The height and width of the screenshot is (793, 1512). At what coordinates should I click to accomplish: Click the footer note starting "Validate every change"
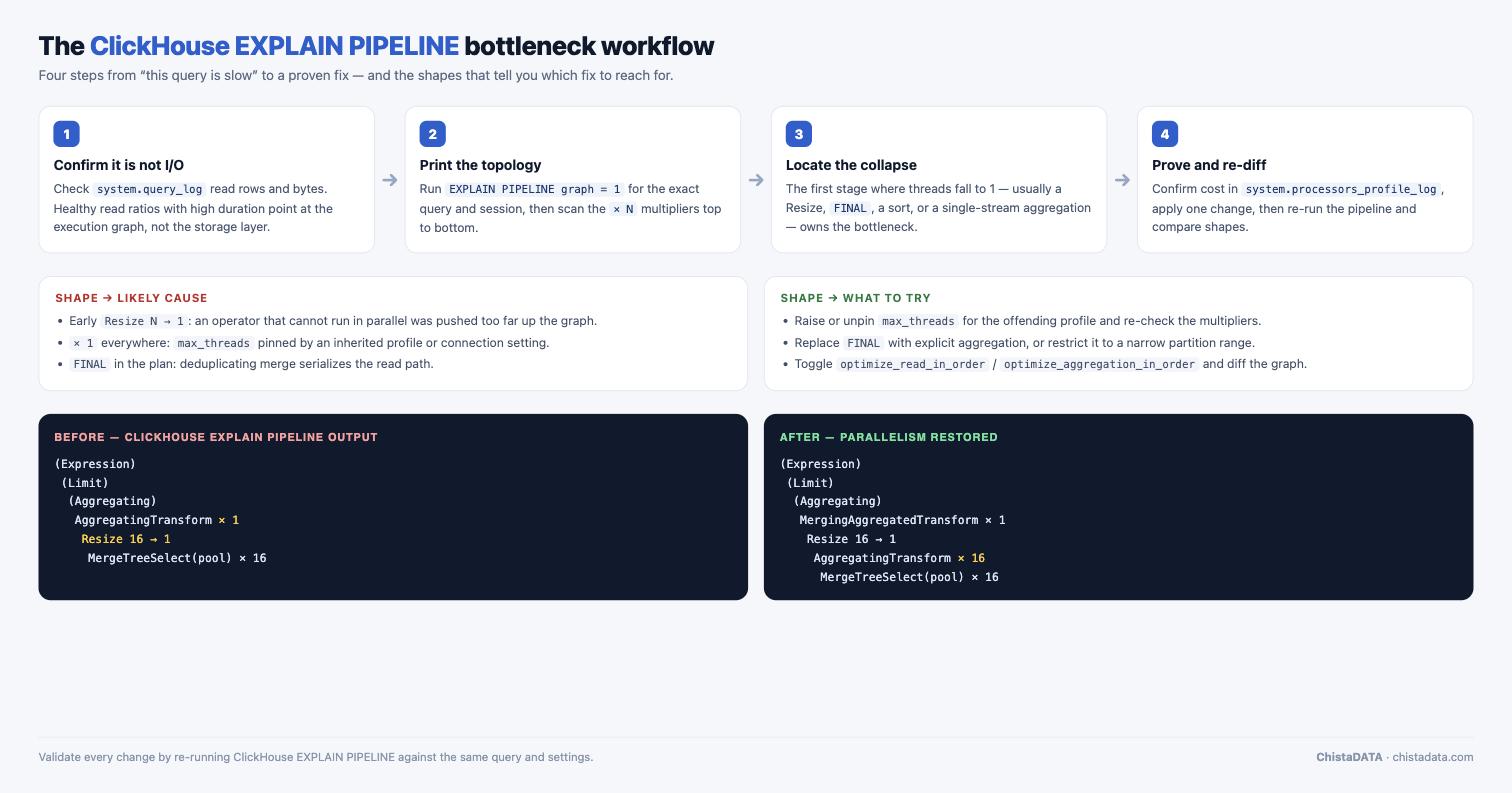pyautogui.click(x=316, y=757)
